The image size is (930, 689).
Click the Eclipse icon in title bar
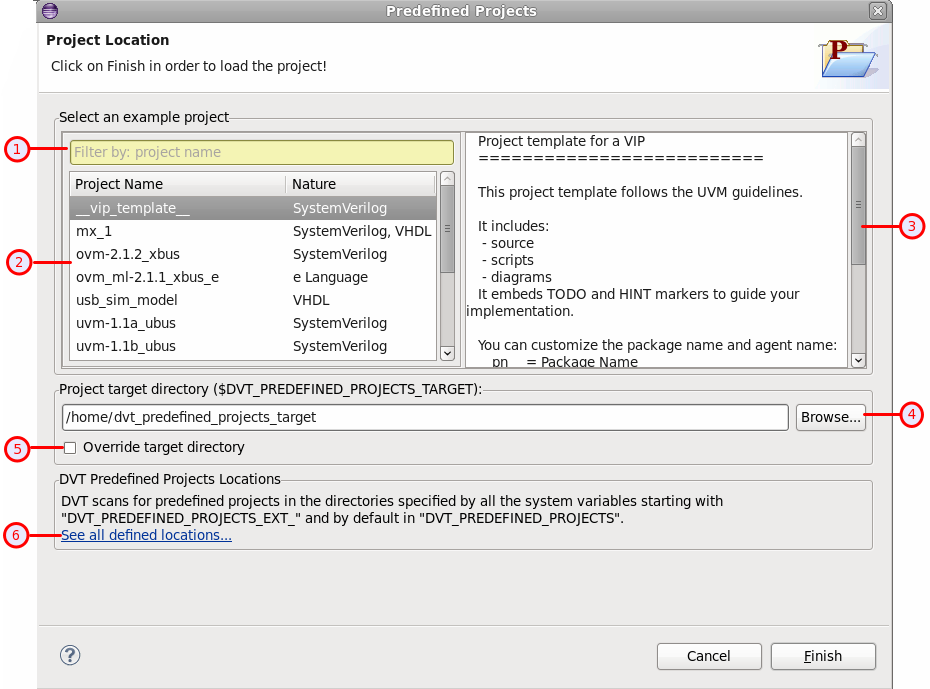(x=50, y=11)
